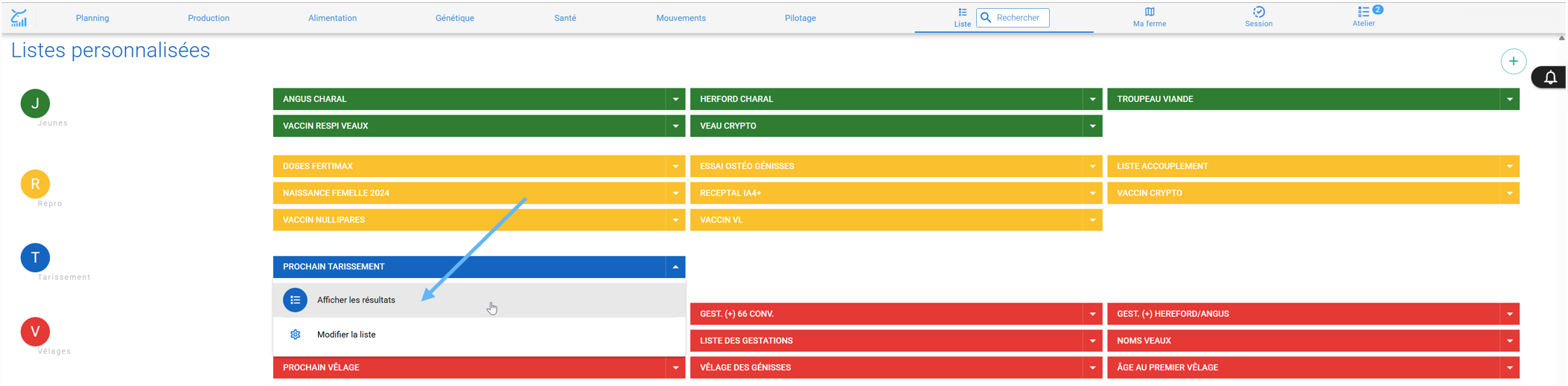
Task: Open the Génétique menu
Action: [455, 18]
